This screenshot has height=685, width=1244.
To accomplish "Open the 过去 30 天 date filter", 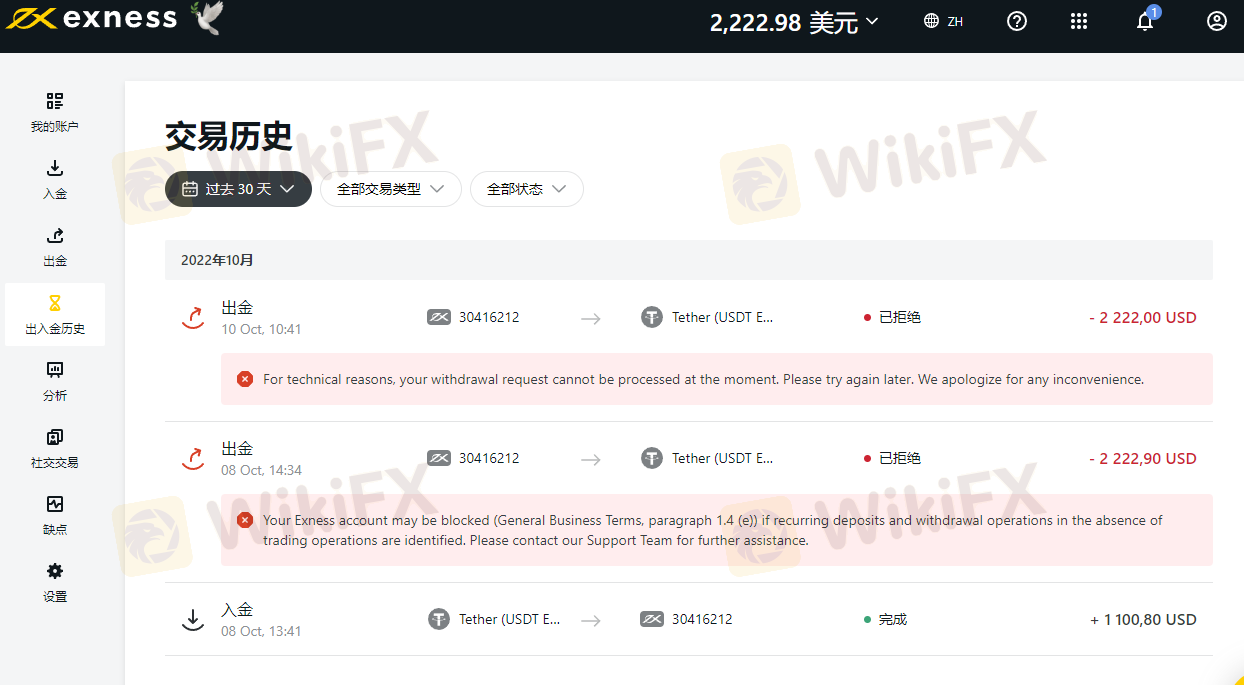I will pos(238,189).
